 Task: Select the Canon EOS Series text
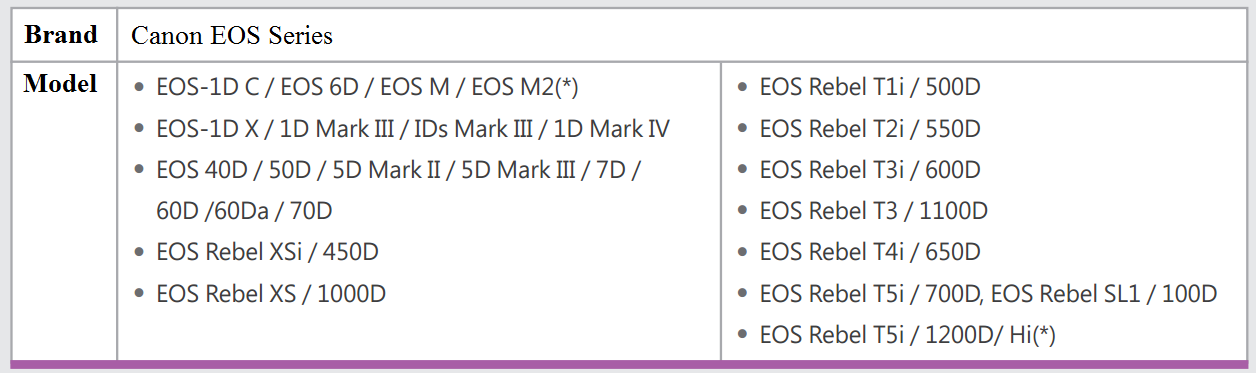pyautogui.click(x=232, y=36)
